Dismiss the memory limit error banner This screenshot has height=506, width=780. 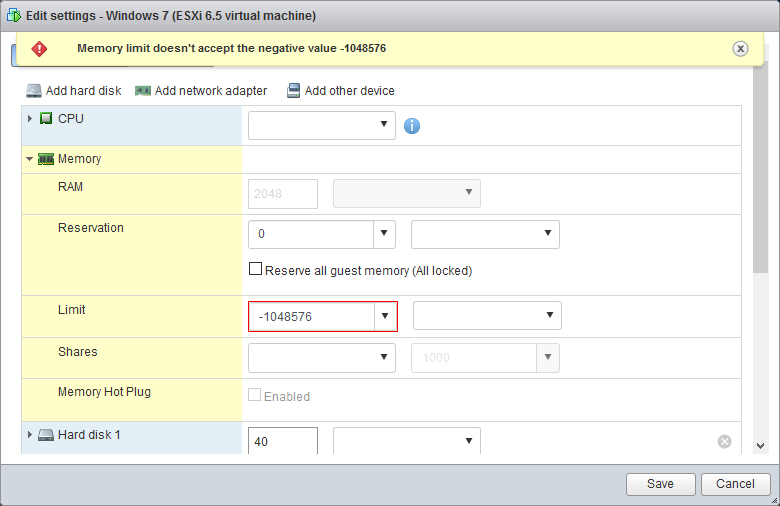pos(740,48)
